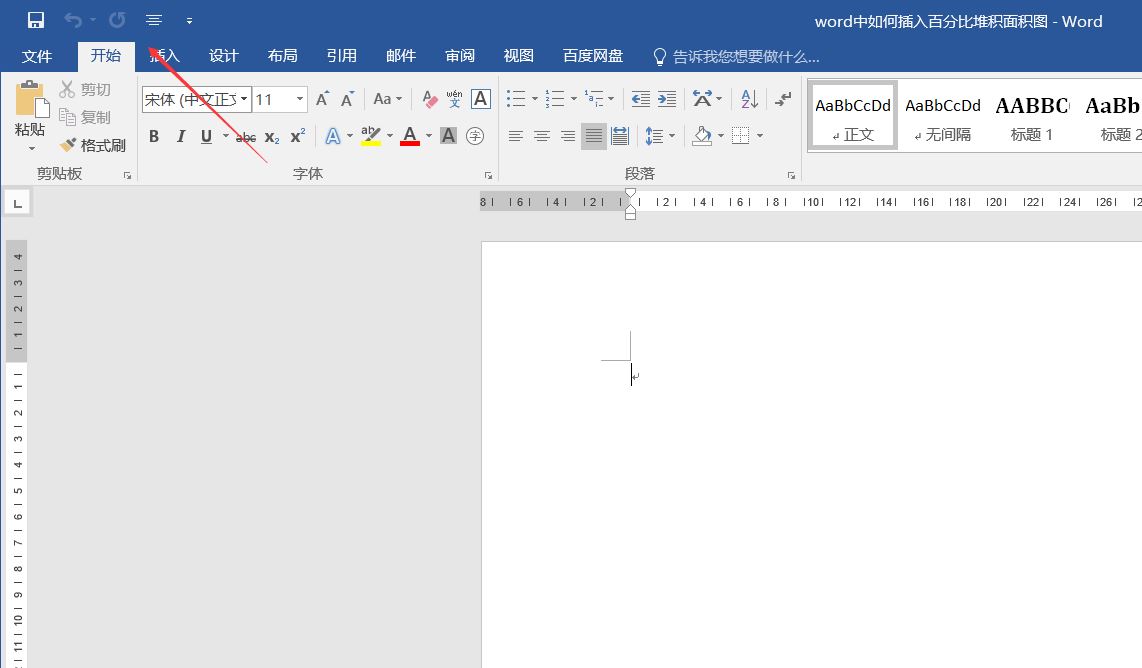Enable center alignment
Viewport: 1142px width, 668px height.
coord(541,136)
